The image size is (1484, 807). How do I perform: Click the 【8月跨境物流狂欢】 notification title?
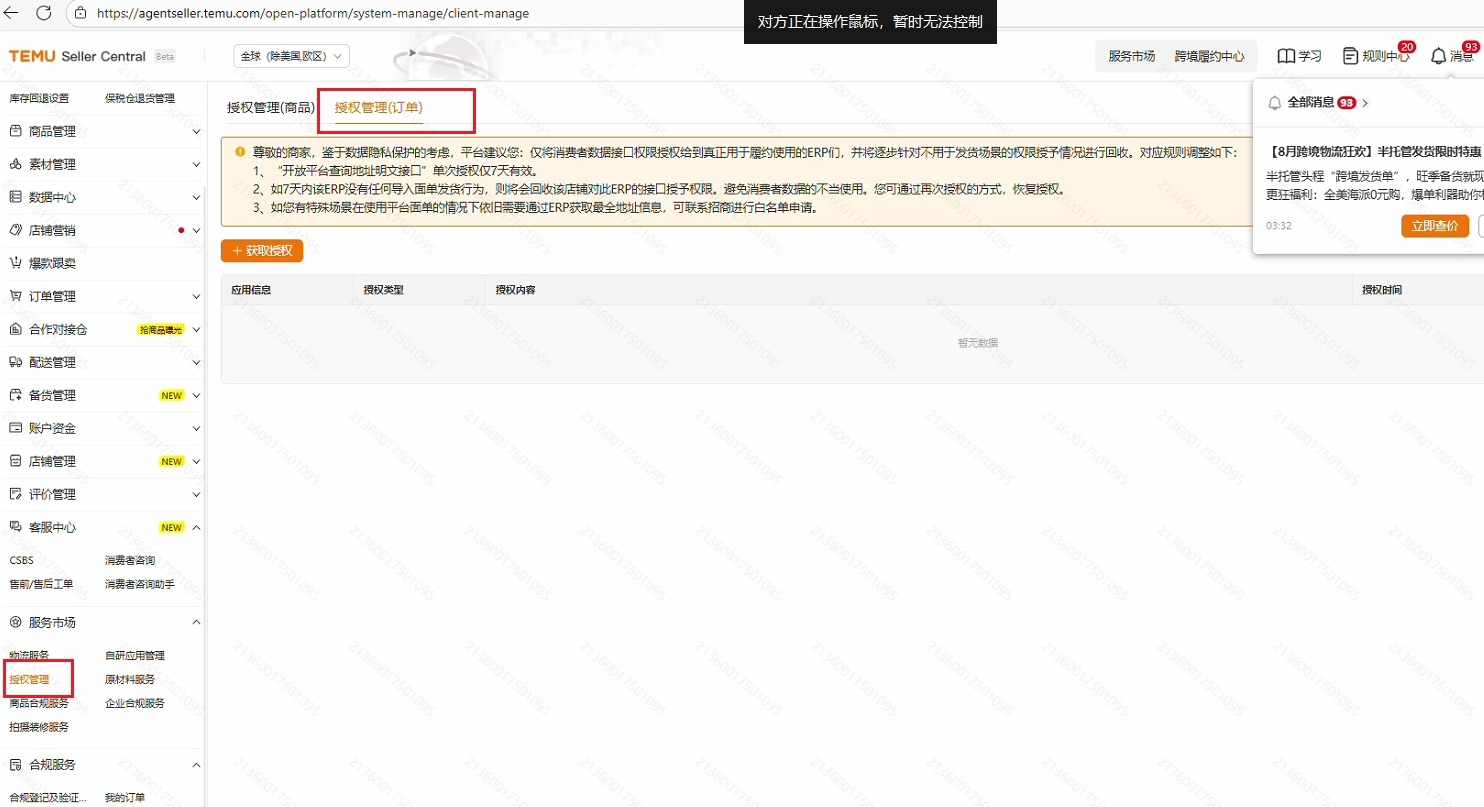click(1375, 152)
